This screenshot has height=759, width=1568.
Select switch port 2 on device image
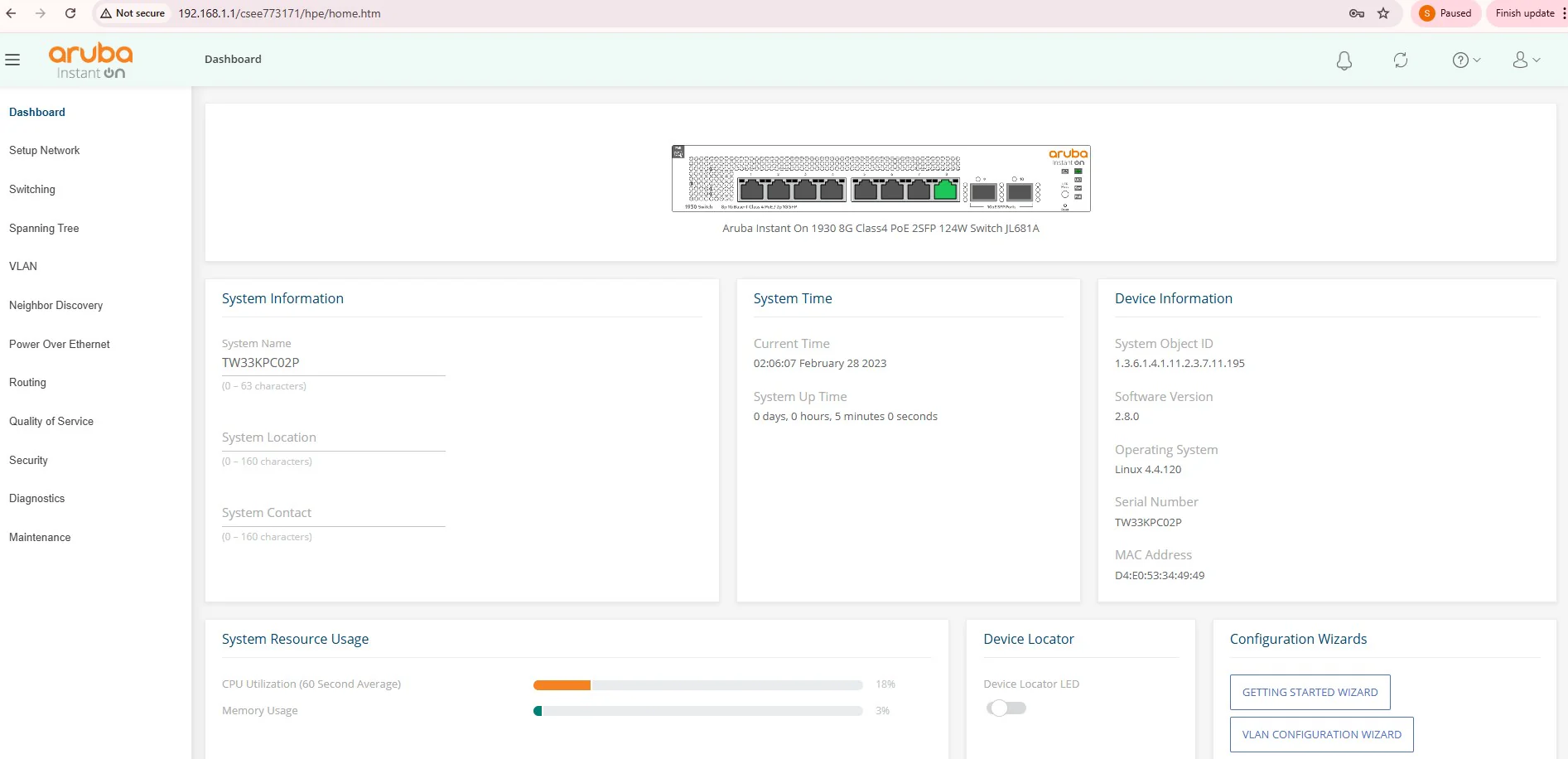(779, 190)
